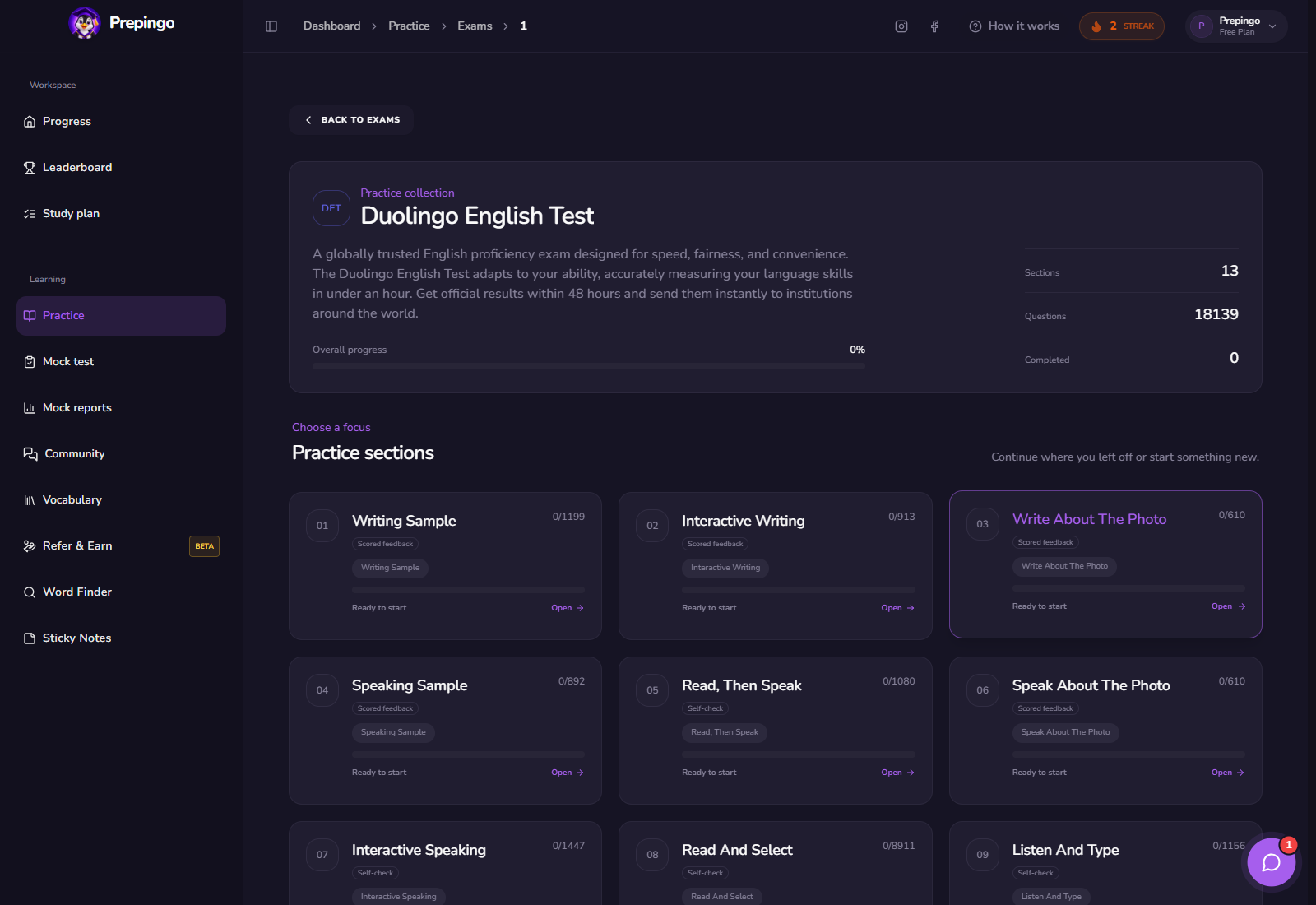
Task: Open the Instagram icon link
Action: [901, 26]
